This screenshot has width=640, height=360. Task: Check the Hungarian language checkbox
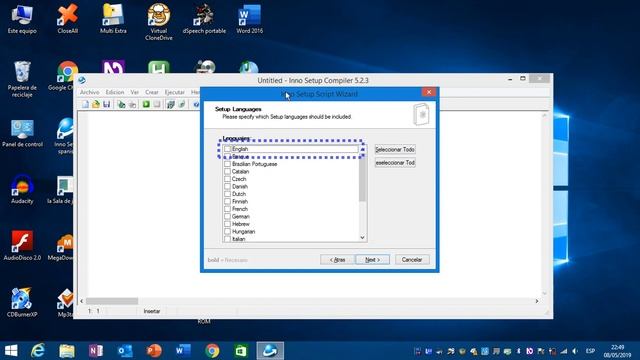point(227,231)
